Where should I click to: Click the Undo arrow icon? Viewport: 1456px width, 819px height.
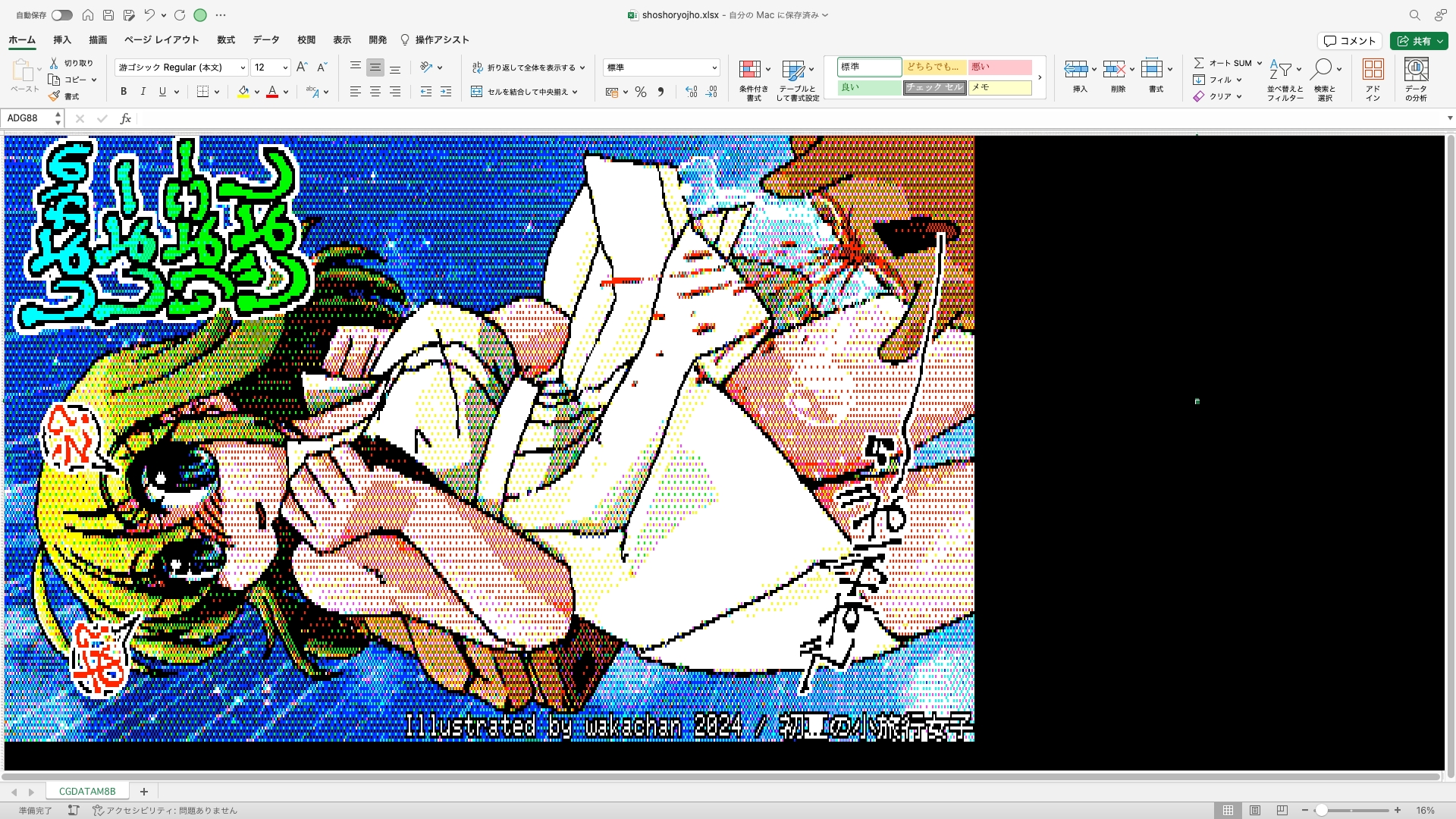point(149,15)
